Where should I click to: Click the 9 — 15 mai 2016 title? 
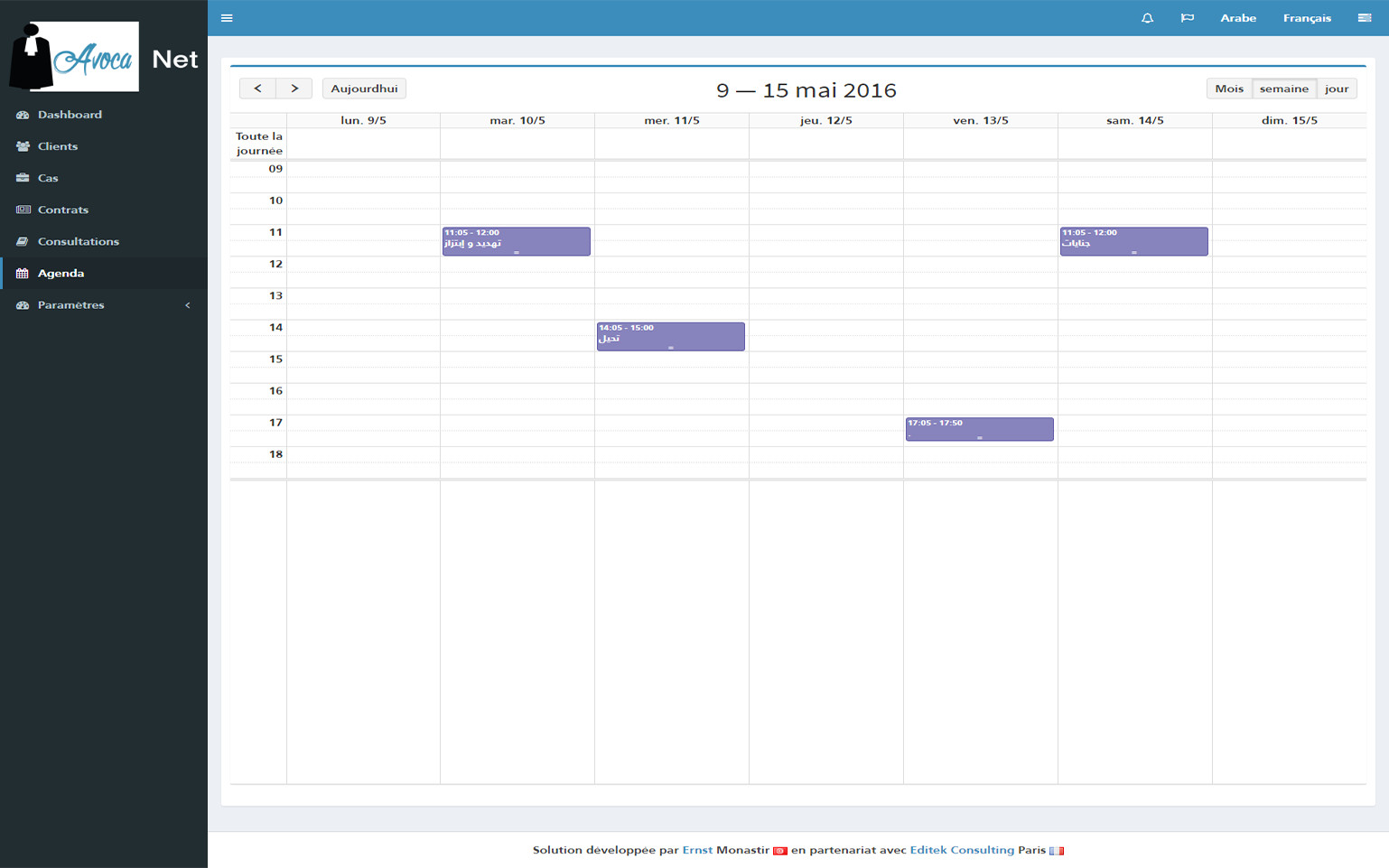point(806,90)
